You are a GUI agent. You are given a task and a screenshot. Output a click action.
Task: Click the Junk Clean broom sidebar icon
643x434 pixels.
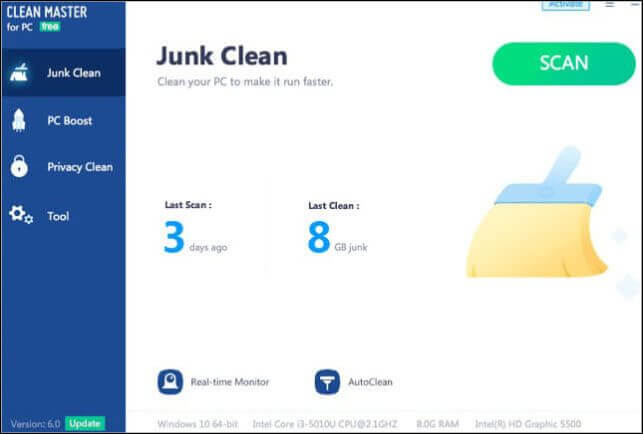[x=19, y=73]
